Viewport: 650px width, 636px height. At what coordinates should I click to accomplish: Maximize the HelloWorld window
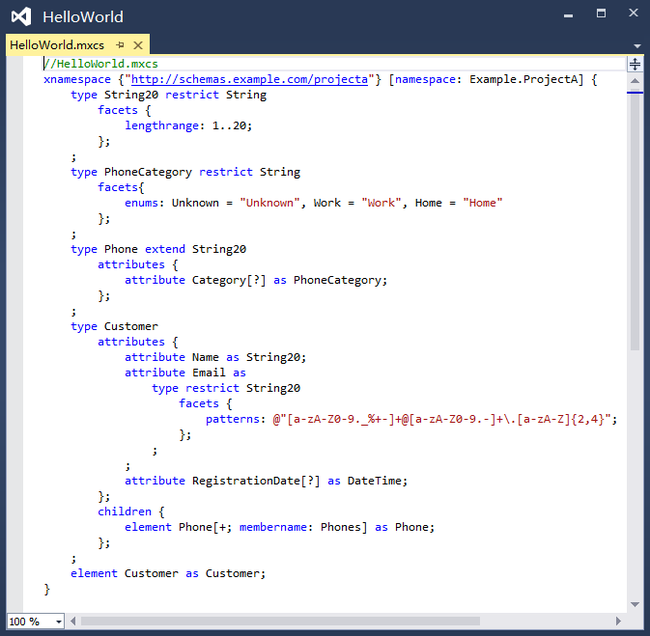[601, 13]
